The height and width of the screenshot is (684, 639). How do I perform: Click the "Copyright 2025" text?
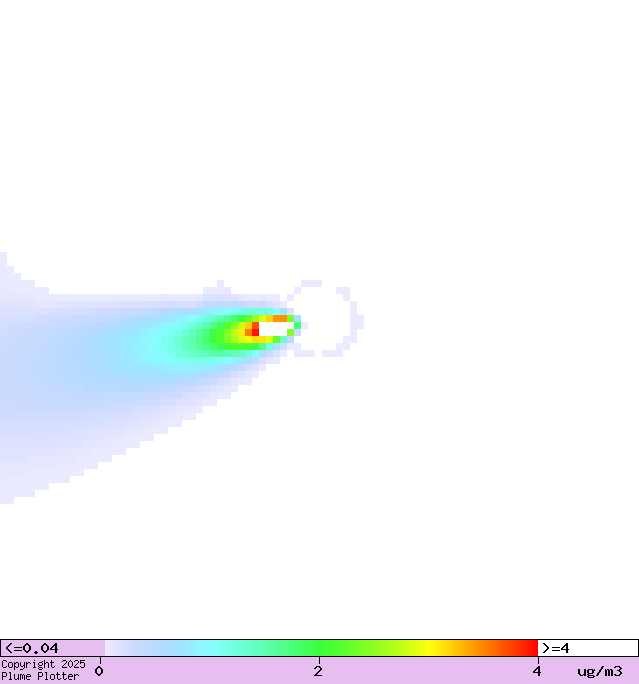(43, 664)
